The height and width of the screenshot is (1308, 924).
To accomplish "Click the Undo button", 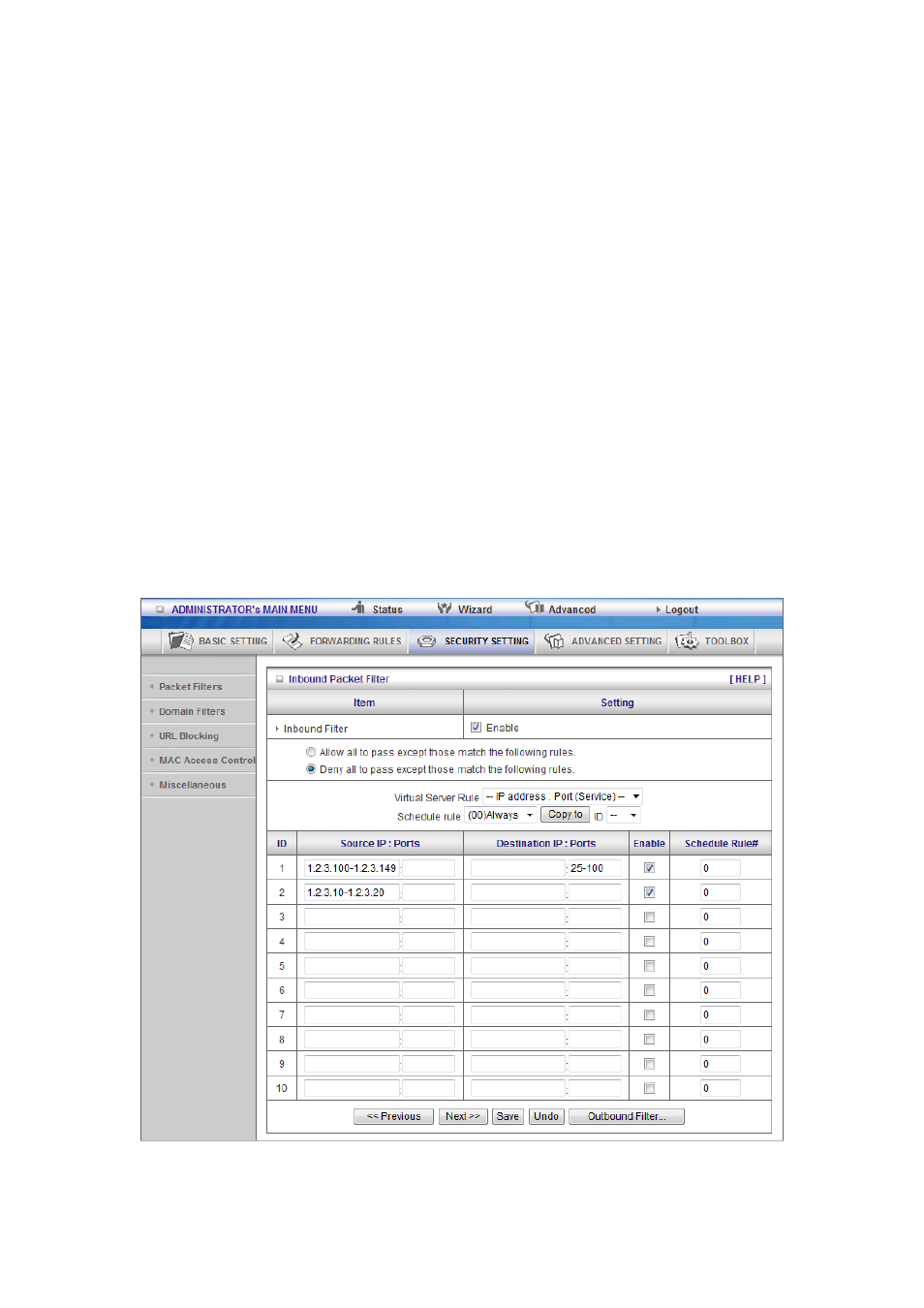I will tap(546, 1116).
